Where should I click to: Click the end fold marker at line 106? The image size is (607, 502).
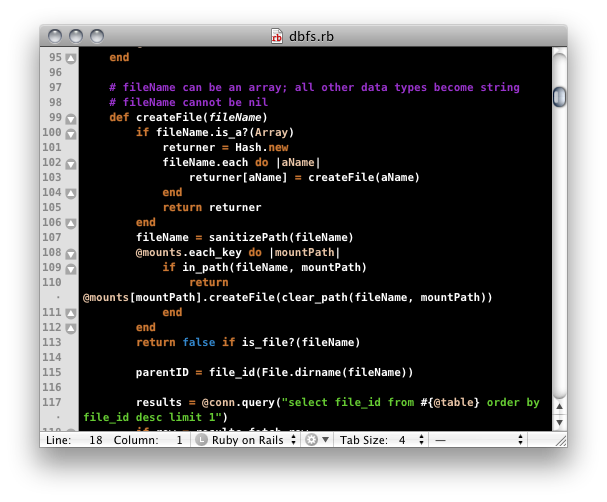coord(70,223)
